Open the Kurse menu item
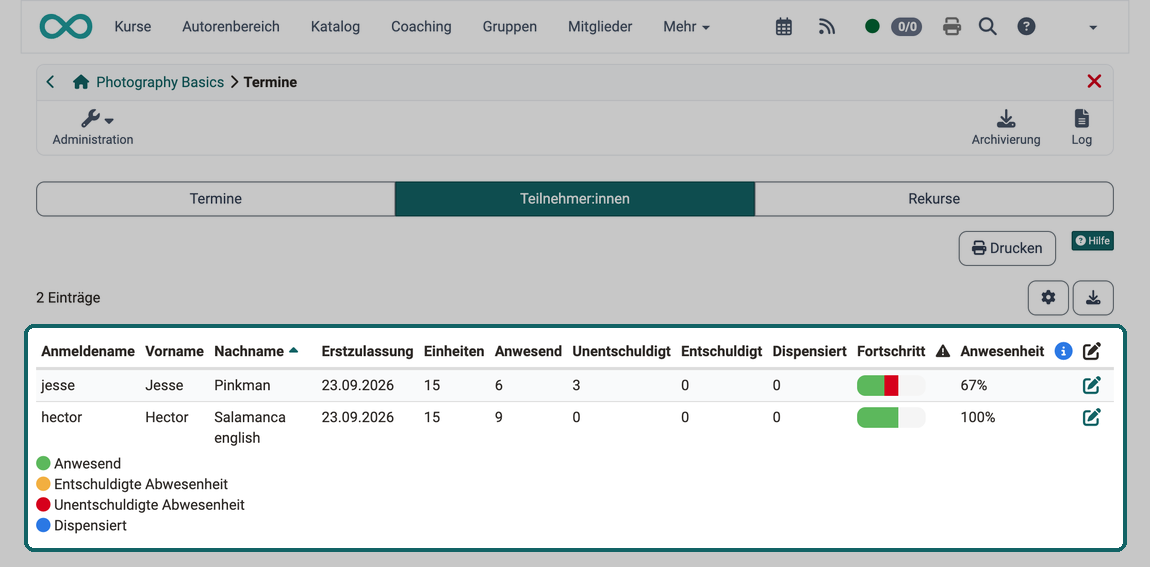The height and width of the screenshot is (567, 1150). (x=133, y=27)
